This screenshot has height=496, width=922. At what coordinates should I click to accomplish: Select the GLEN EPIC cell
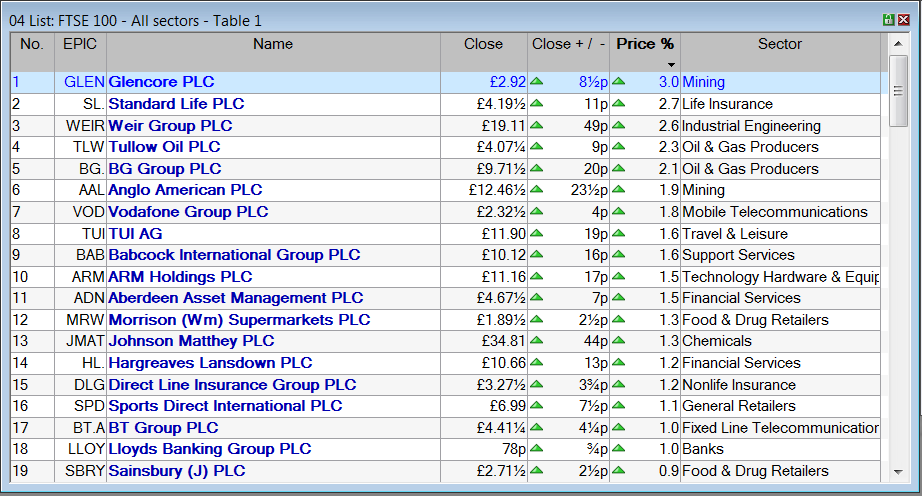[81, 82]
